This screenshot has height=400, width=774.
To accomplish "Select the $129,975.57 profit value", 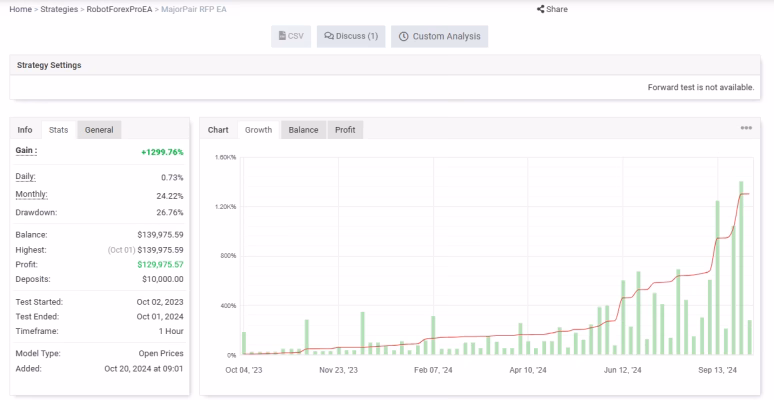I will [160, 264].
